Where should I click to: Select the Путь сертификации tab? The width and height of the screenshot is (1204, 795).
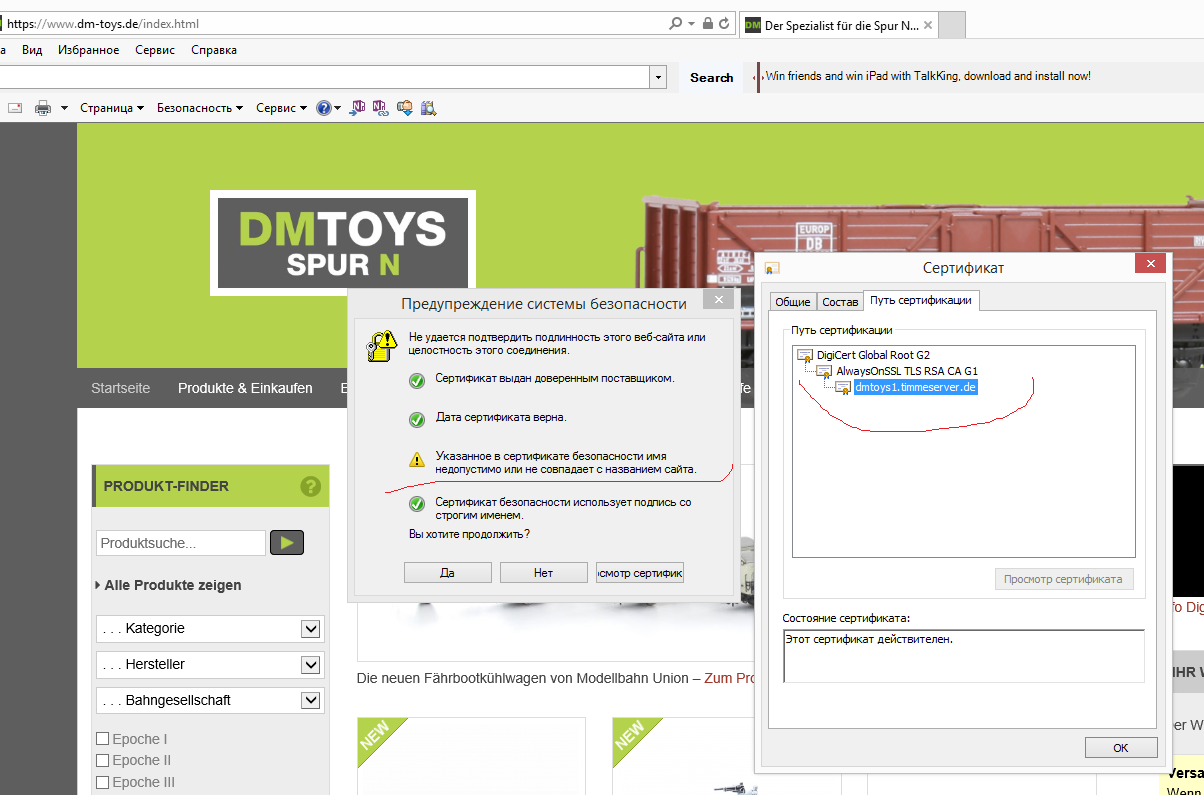click(921, 300)
